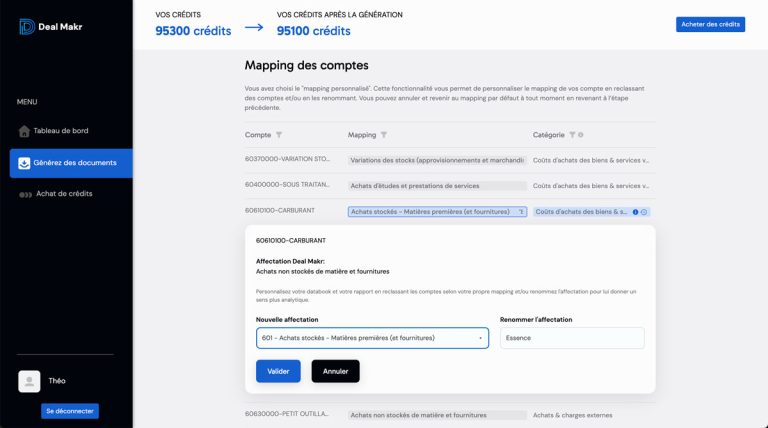Click Acheter des crédits button
The height and width of the screenshot is (428, 768).
coord(710,24)
